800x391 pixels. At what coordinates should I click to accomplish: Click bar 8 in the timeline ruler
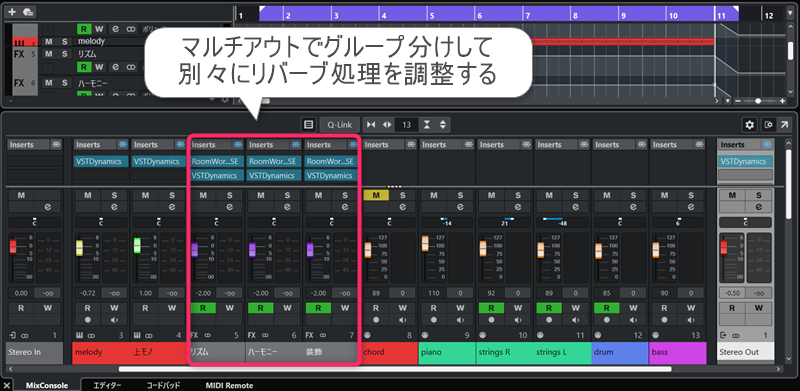(575, 16)
